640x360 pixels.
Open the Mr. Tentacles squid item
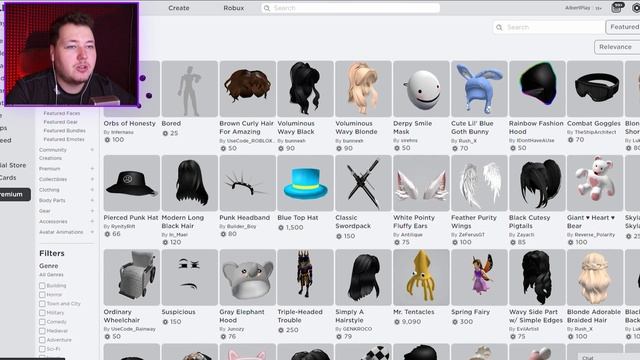(421, 277)
